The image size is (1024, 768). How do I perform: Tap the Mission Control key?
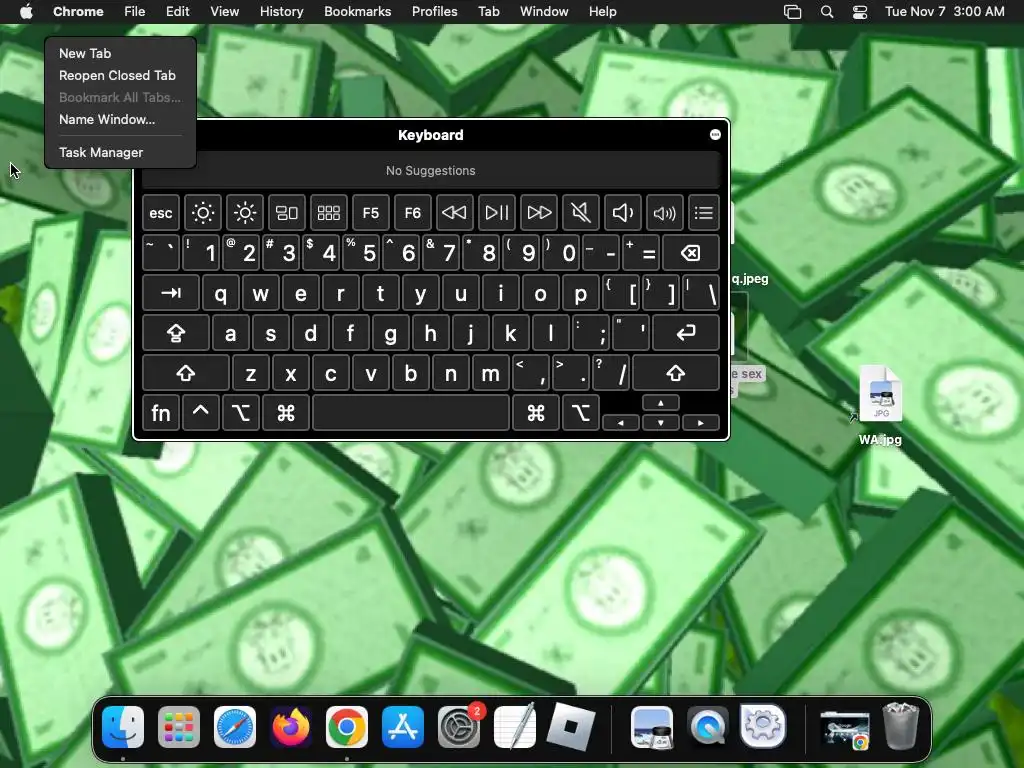pyautogui.click(x=287, y=213)
